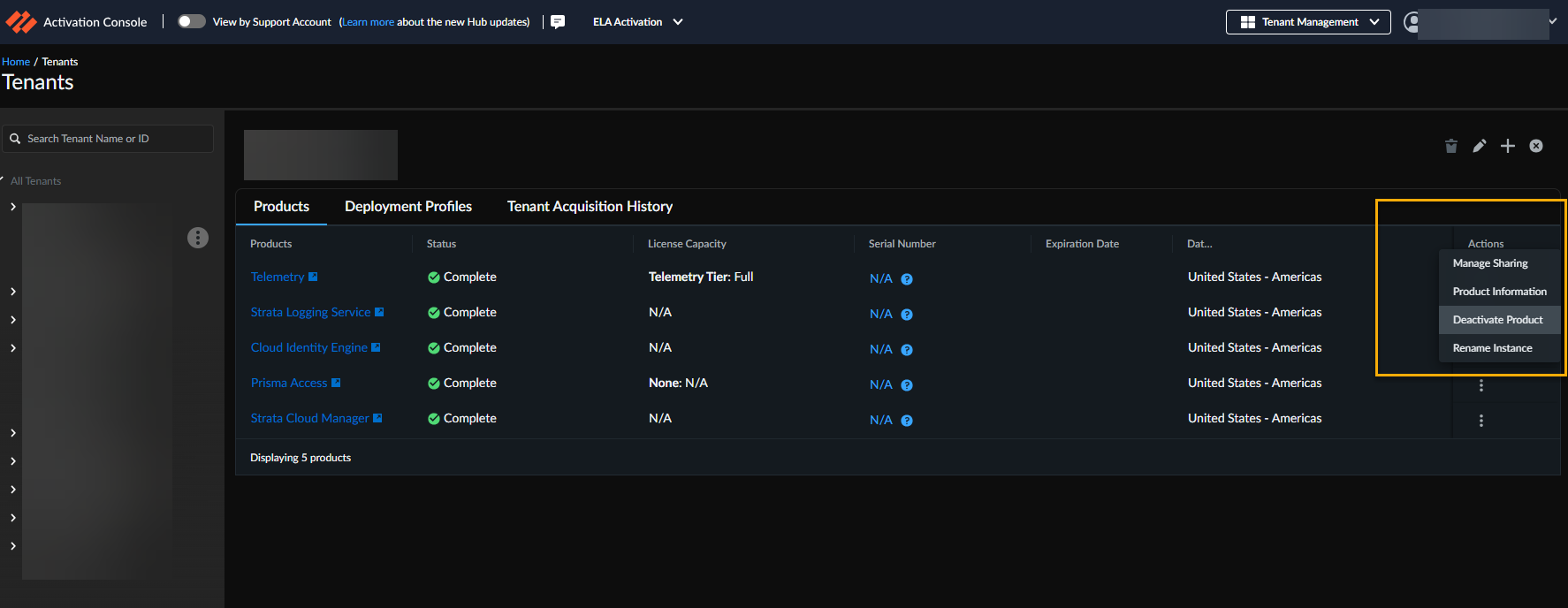The image size is (1568, 608).
Task: Click the delete tenant trash icon
Action: click(1450, 146)
